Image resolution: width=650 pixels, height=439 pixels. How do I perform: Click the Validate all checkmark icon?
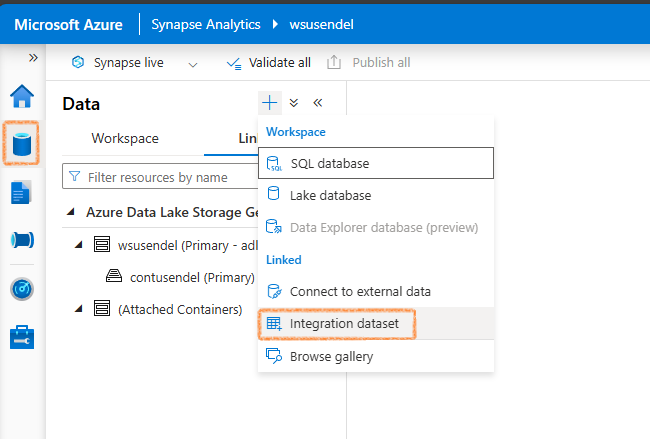[234, 63]
